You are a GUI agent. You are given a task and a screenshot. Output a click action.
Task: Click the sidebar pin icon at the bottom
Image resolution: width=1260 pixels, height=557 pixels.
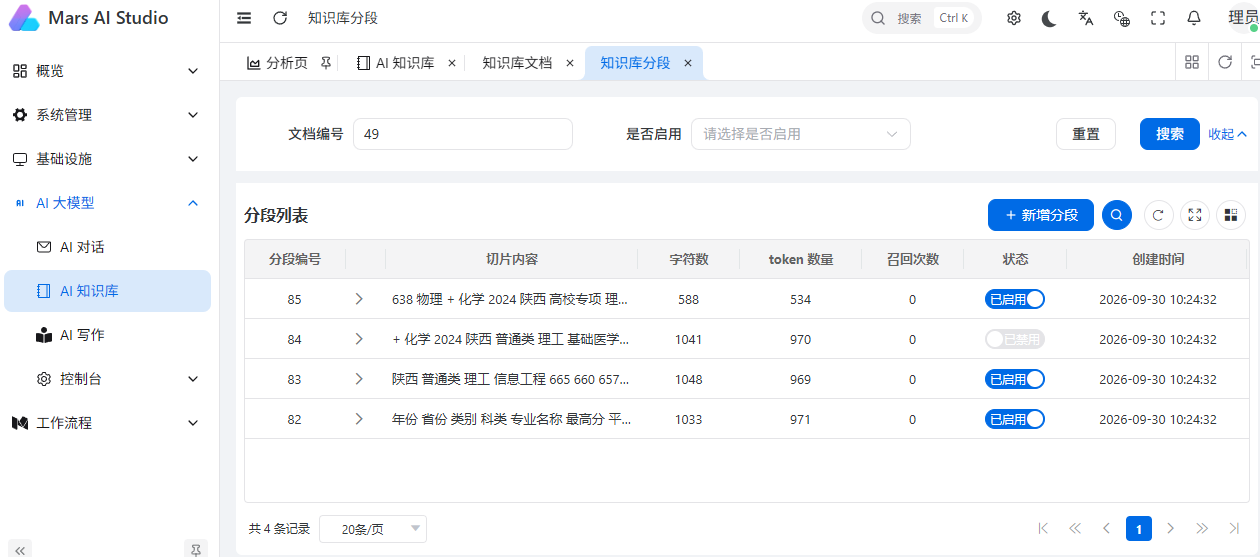(x=196, y=549)
